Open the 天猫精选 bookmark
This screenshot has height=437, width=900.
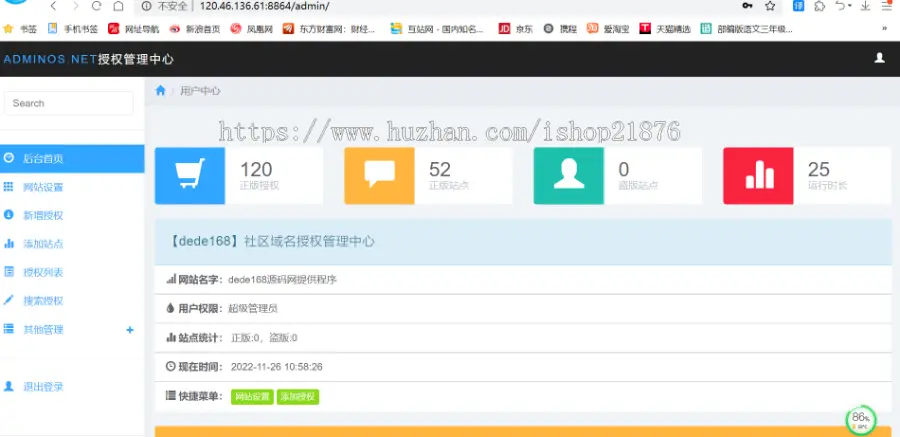pos(666,29)
